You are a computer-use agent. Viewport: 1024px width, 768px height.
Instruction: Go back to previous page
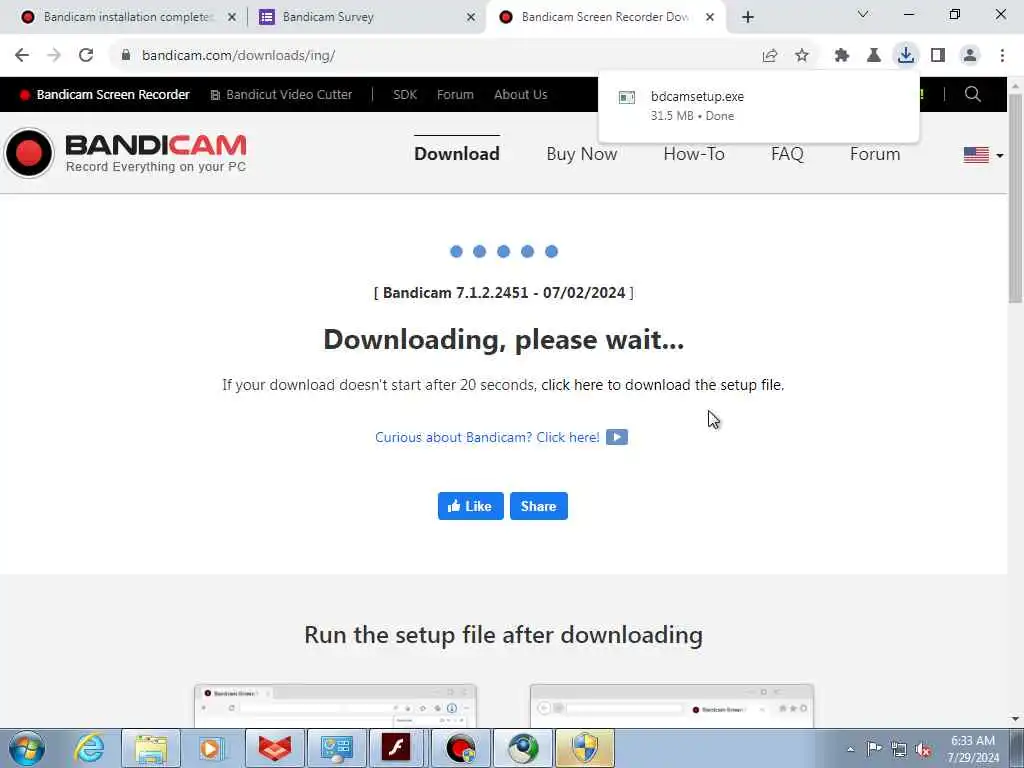(x=22, y=56)
